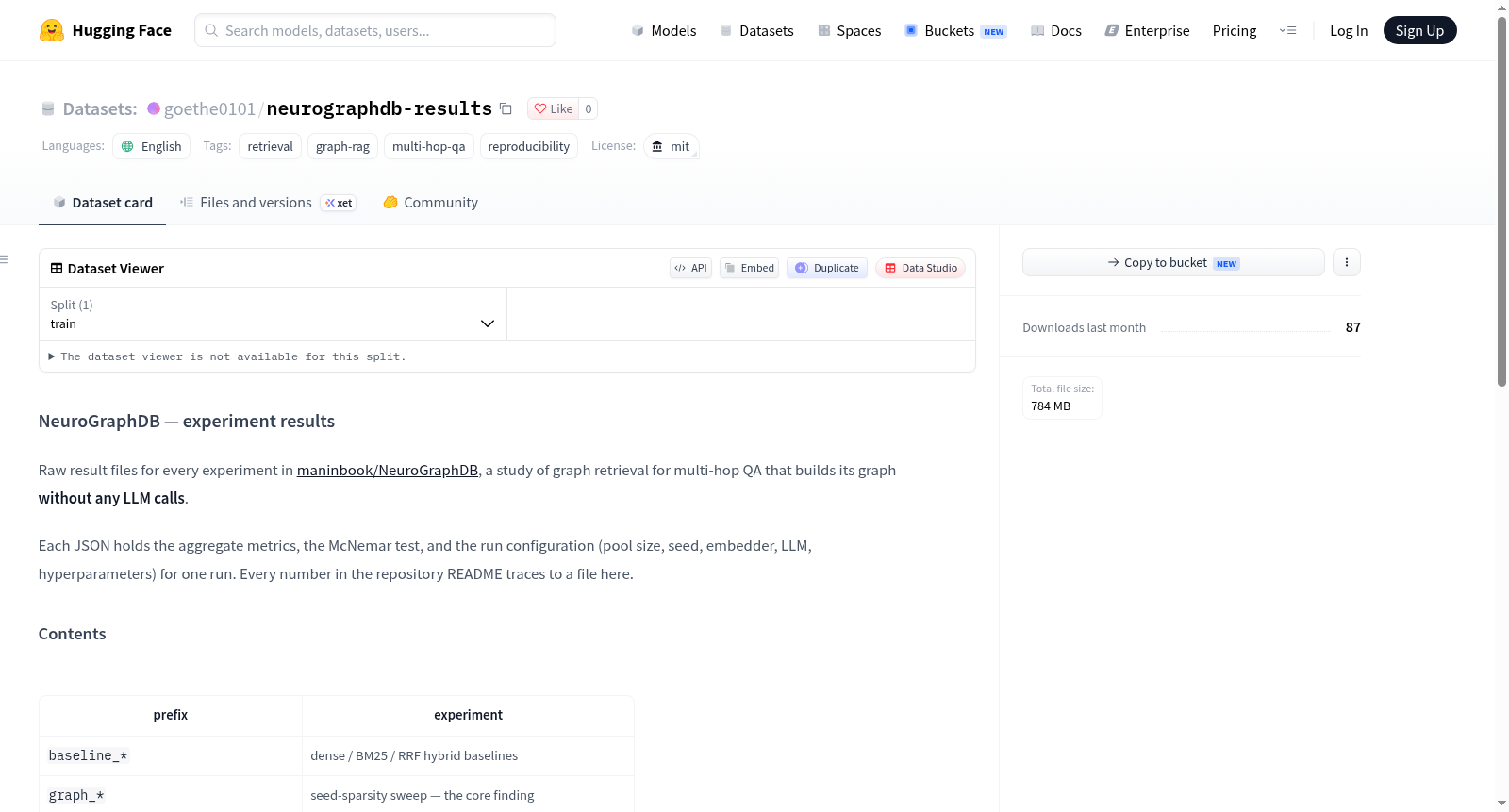Viewport: 1509px width, 812px height.
Task: Click the Hugging Face logo emoji
Action: pyautogui.click(x=52, y=30)
